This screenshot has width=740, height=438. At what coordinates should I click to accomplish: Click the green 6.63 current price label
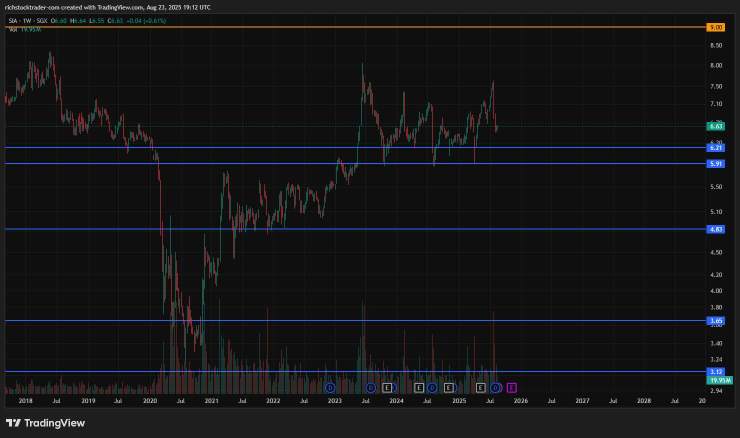[x=715, y=126]
